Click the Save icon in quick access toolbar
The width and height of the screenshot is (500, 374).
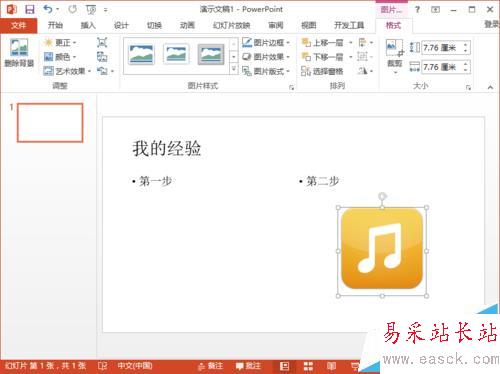coord(30,9)
